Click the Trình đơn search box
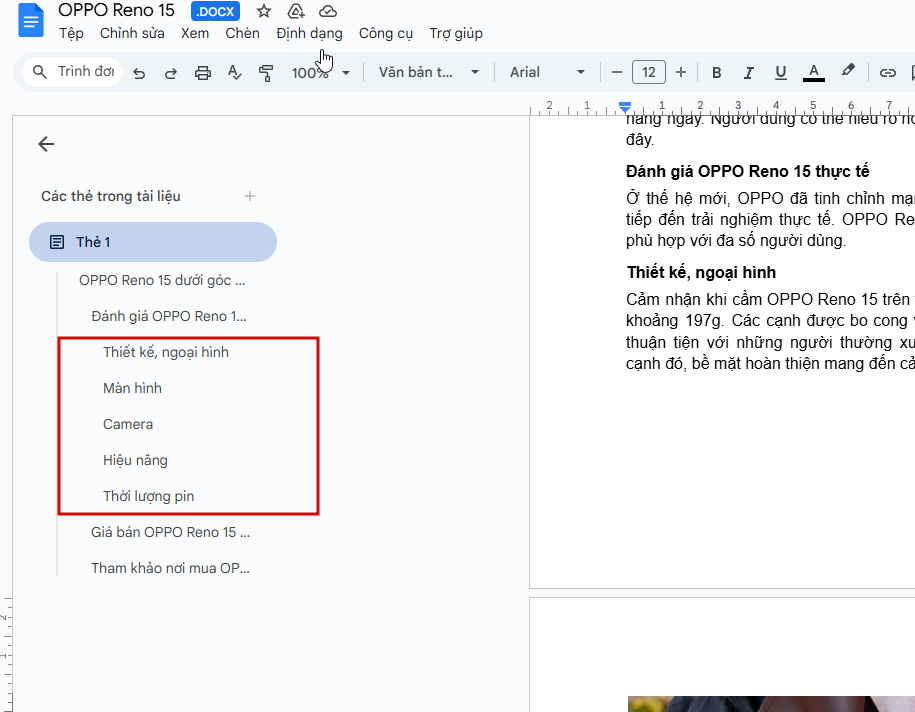The width and height of the screenshot is (915, 712). (x=72, y=72)
